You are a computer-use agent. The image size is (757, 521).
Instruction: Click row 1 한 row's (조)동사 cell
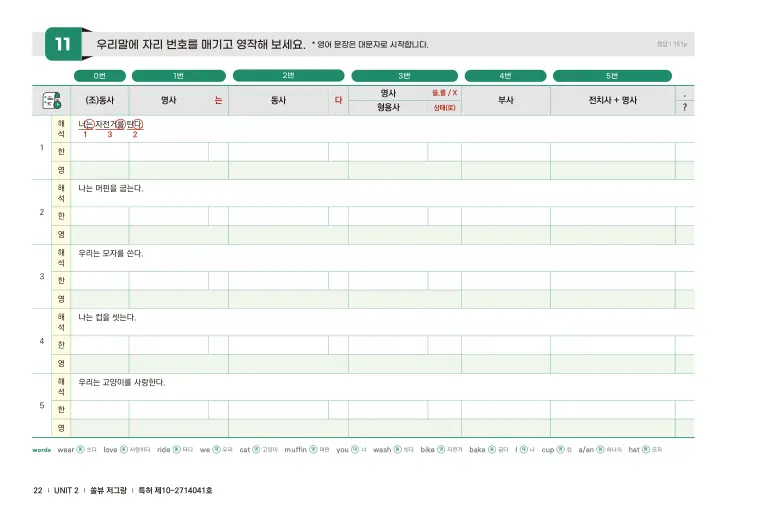tap(100, 152)
